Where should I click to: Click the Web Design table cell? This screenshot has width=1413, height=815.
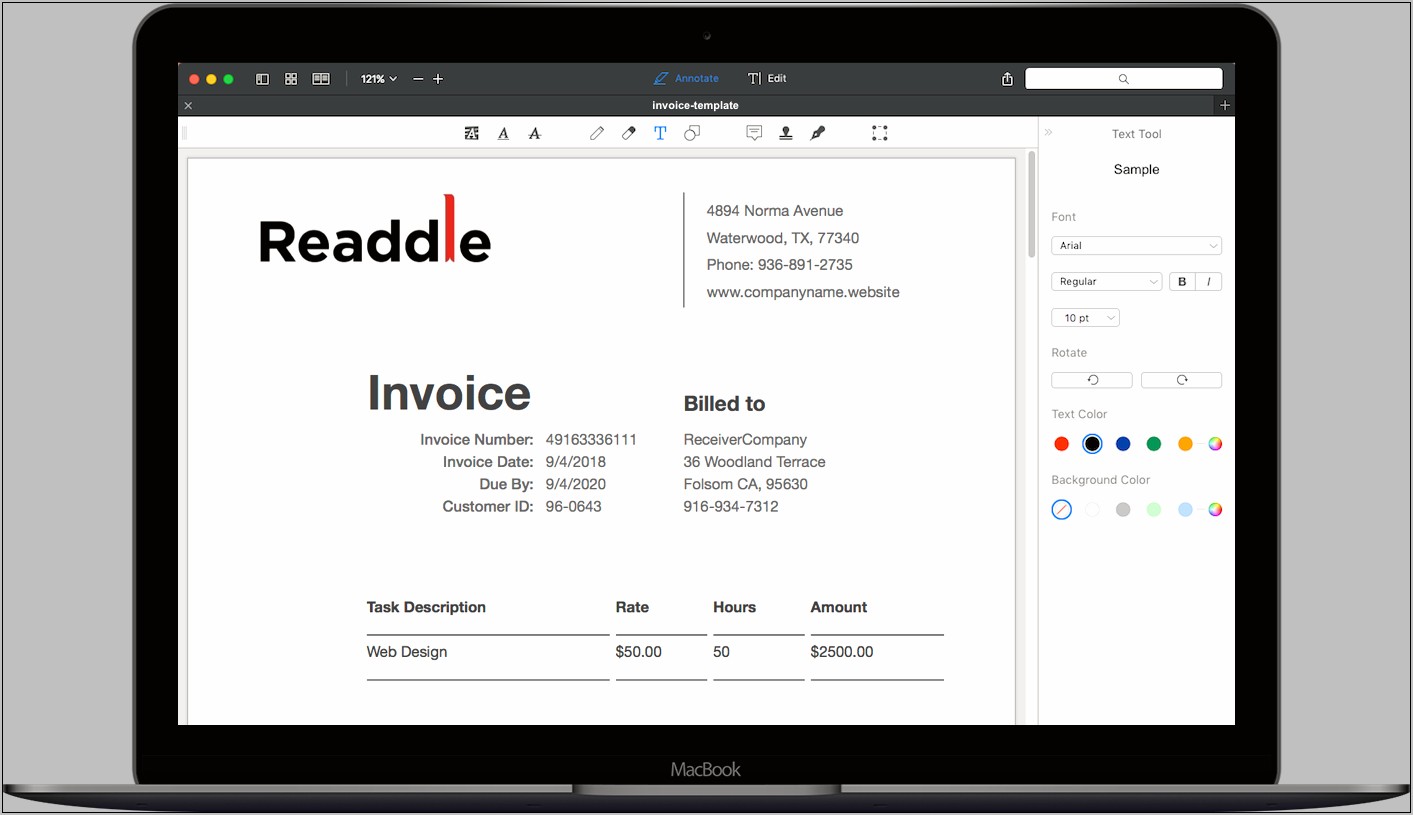(407, 652)
